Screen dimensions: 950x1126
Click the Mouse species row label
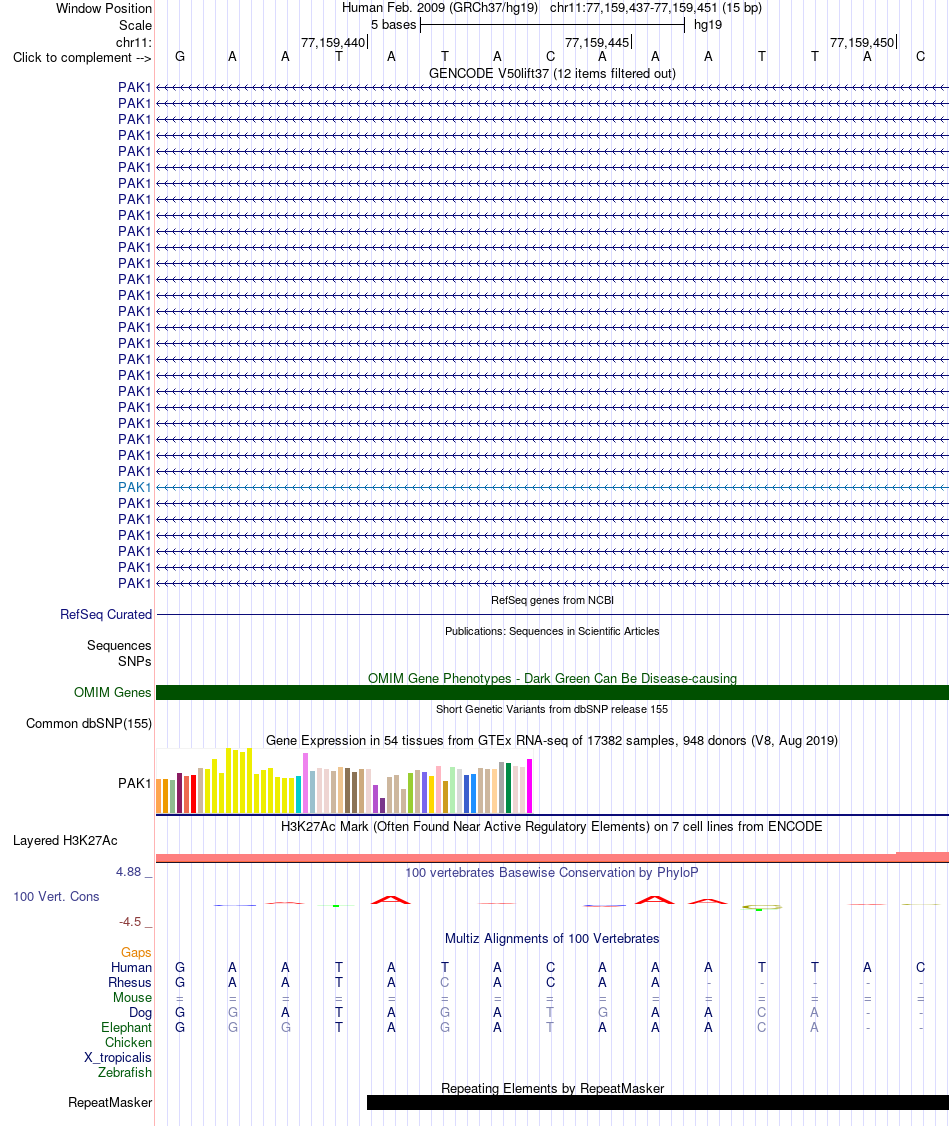pos(132,997)
